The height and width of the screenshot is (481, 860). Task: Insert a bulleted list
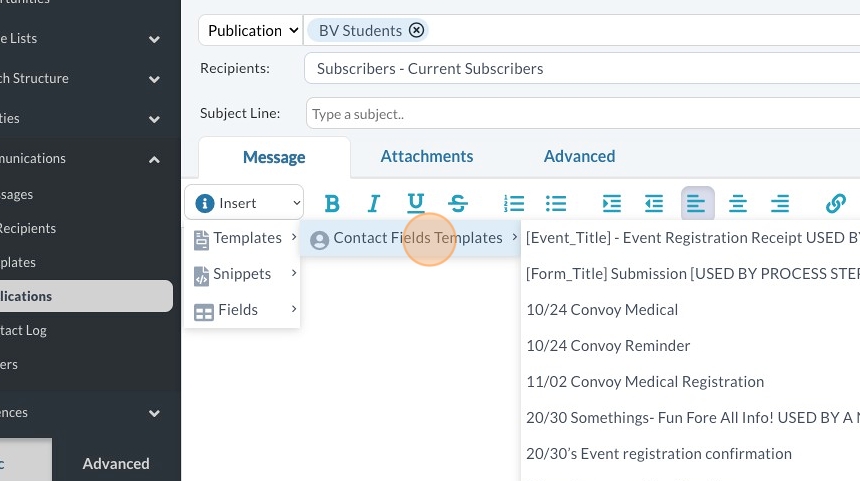coord(556,204)
